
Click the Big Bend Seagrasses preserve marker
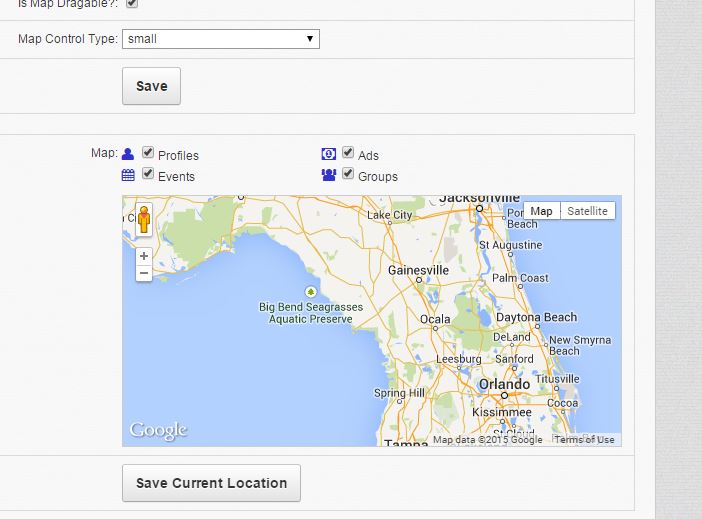click(310, 292)
